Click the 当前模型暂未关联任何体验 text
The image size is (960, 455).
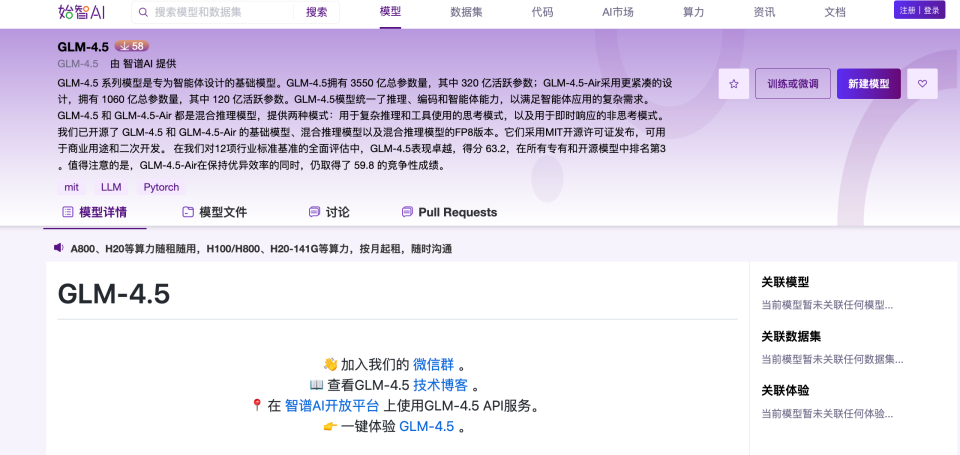coord(827,414)
